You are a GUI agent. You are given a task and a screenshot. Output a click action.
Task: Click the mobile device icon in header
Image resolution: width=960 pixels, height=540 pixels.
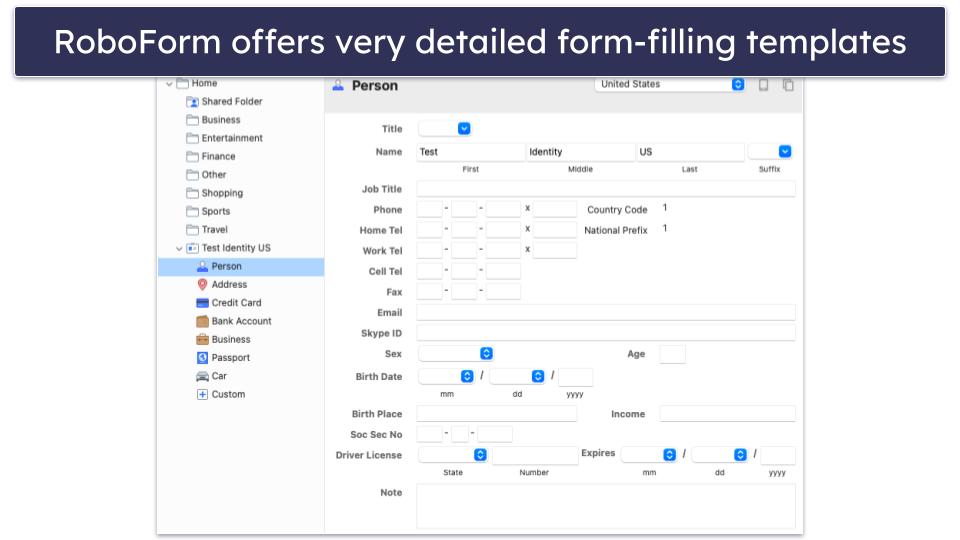coord(764,85)
